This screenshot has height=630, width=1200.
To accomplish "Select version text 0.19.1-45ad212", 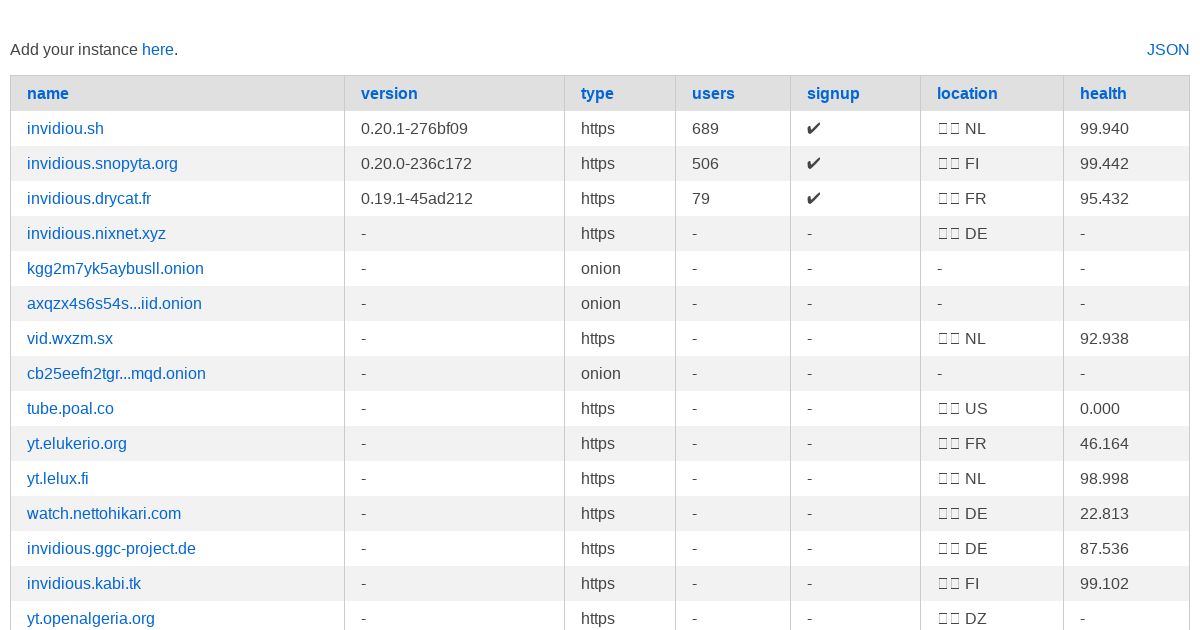I will (x=417, y=198).
